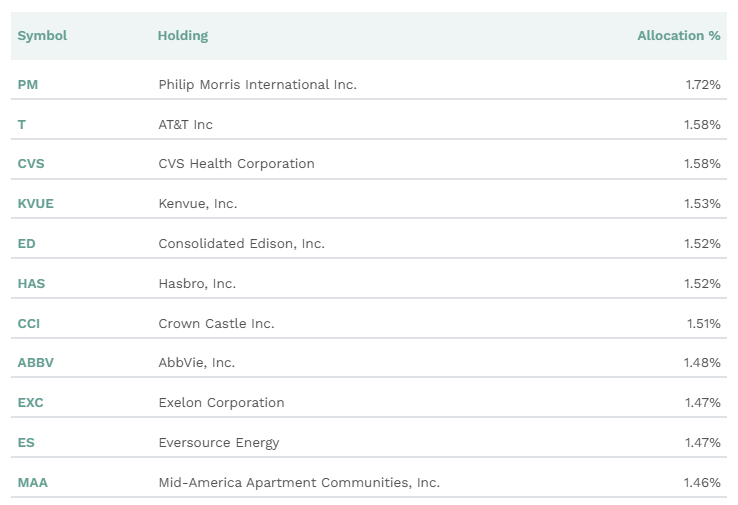This screenshot has width=738, height=505.
Task: Click the PM ticker symbol link
Action: (x=28, y=84)
